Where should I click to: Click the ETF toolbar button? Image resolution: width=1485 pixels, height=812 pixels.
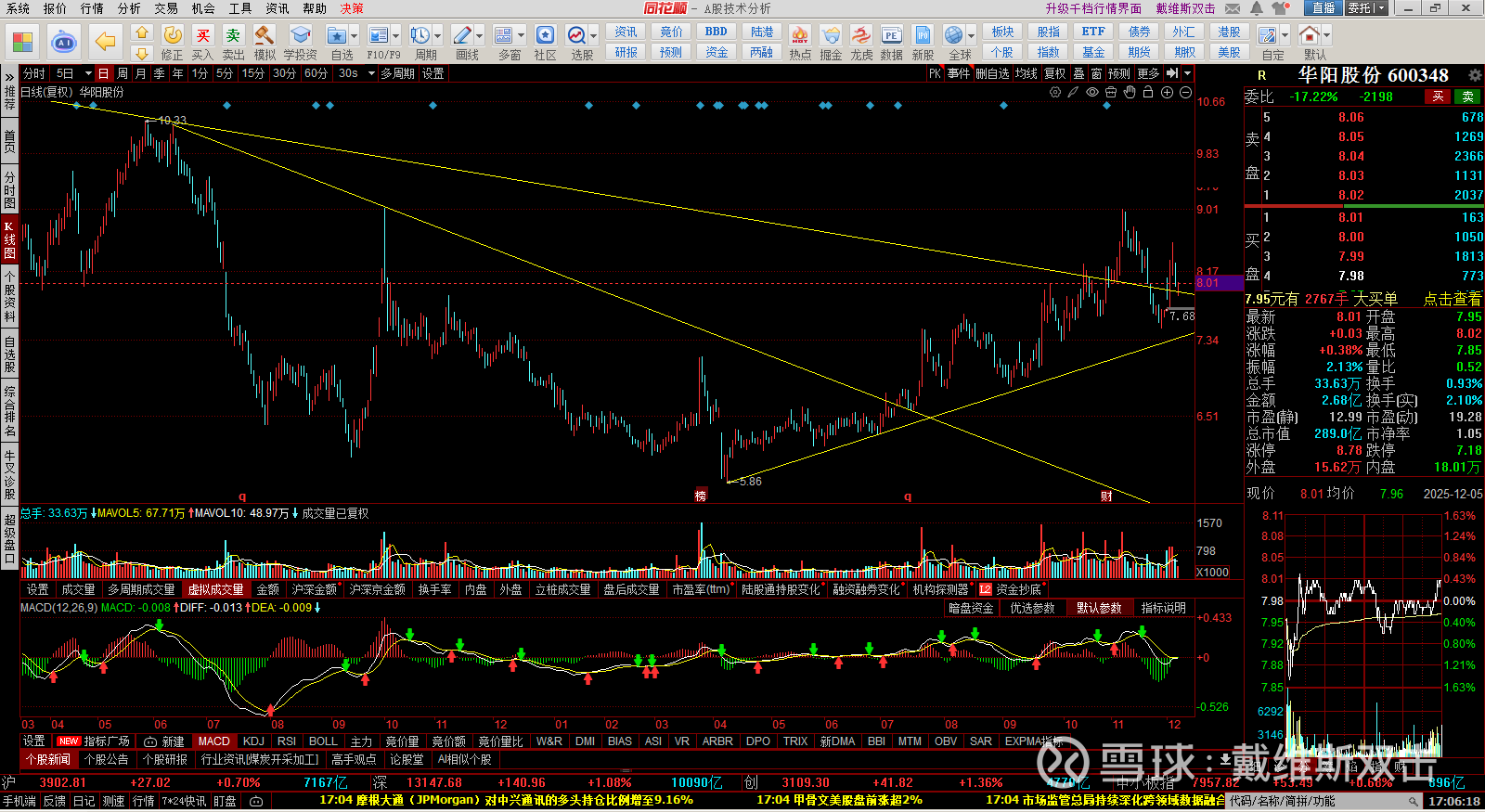pyautogui.click(x=1093, y=32)
